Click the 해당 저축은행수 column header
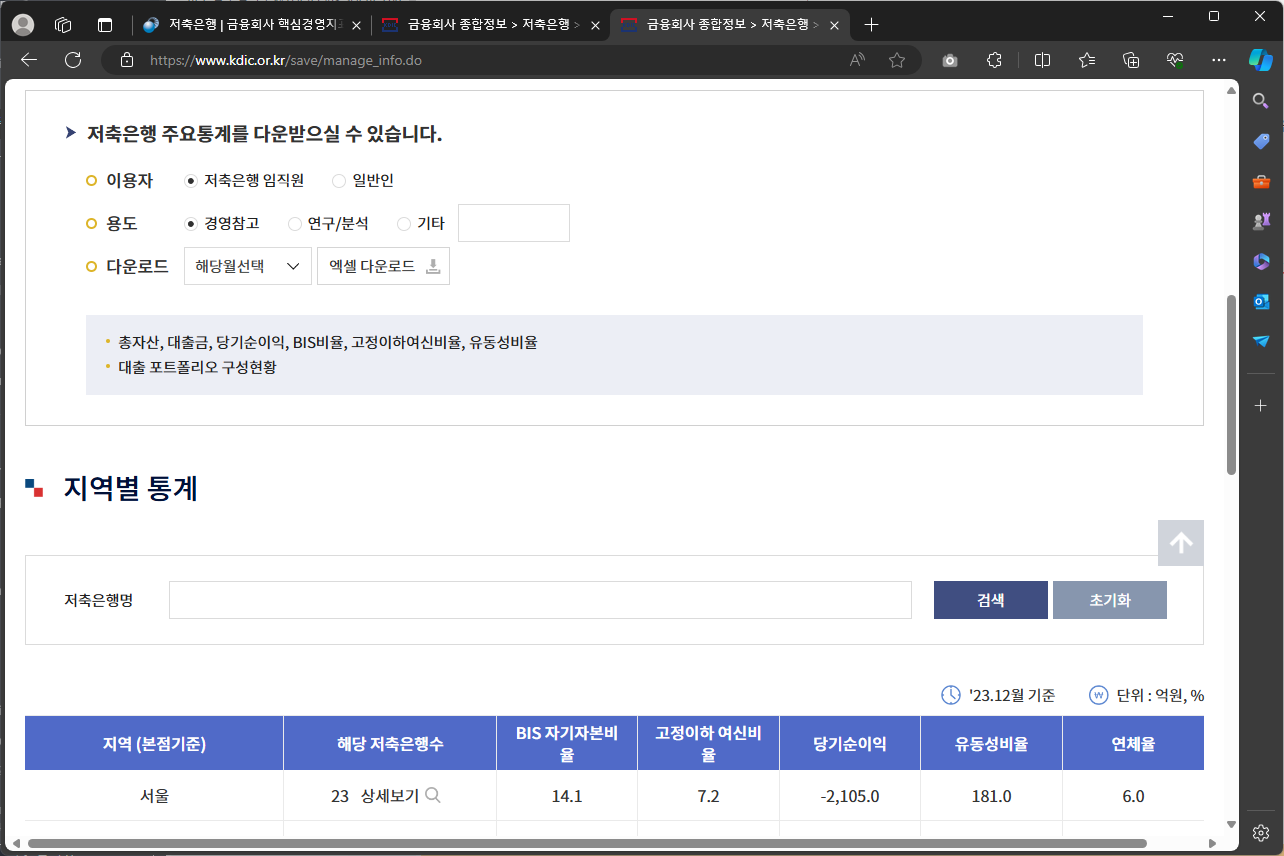 pyautogui.click(x=390, y=743)
